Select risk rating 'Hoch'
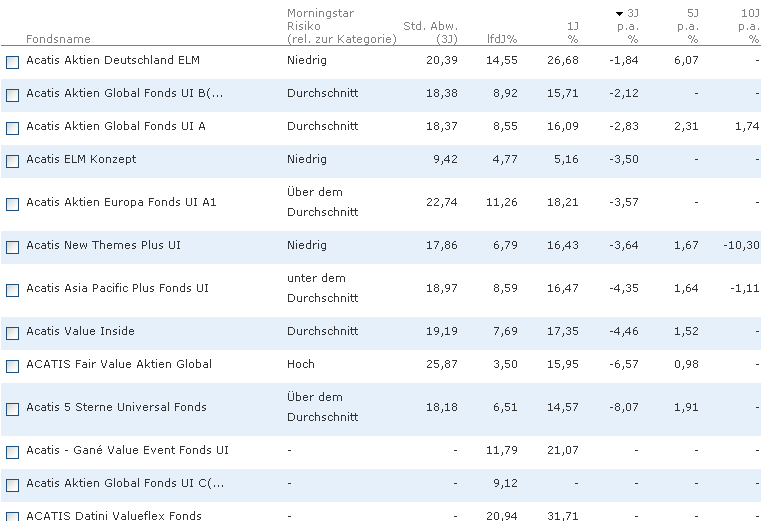Screen dimensions: 768x521 tap(301, 364)
